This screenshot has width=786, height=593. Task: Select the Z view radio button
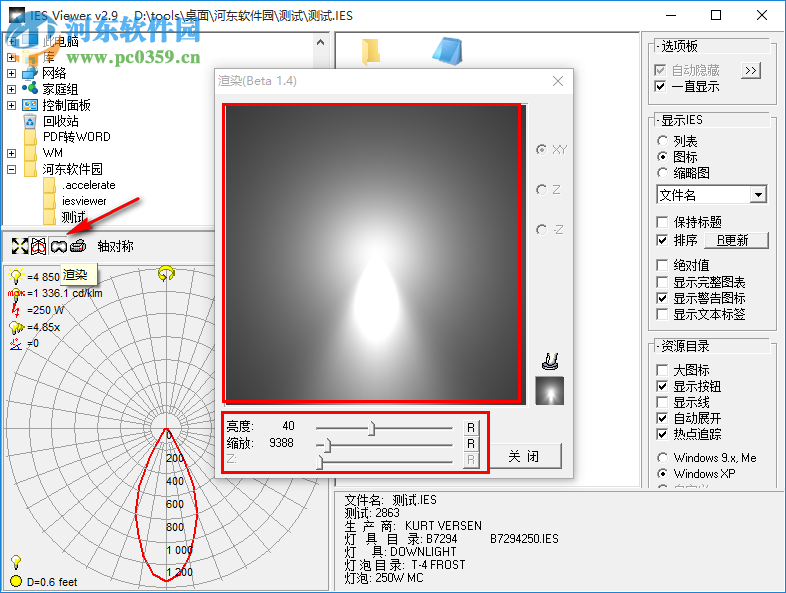(x=541, y=189)
